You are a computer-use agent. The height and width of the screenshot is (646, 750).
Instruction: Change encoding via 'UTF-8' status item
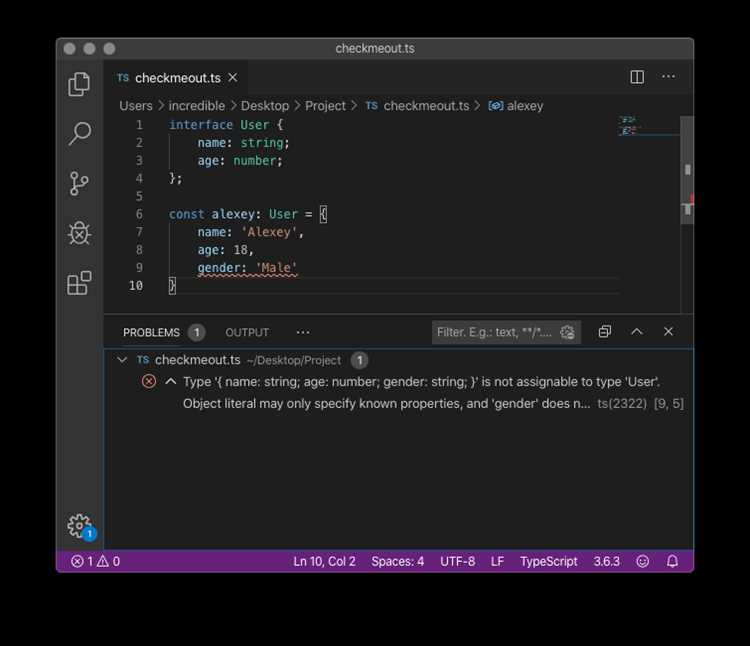(457, 561)
